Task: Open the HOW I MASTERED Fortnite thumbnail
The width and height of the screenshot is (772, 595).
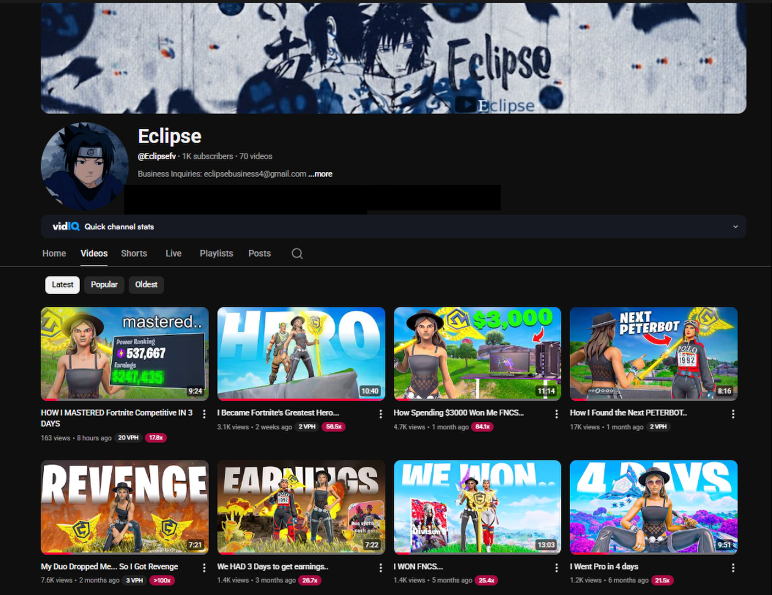Action: 125,354
